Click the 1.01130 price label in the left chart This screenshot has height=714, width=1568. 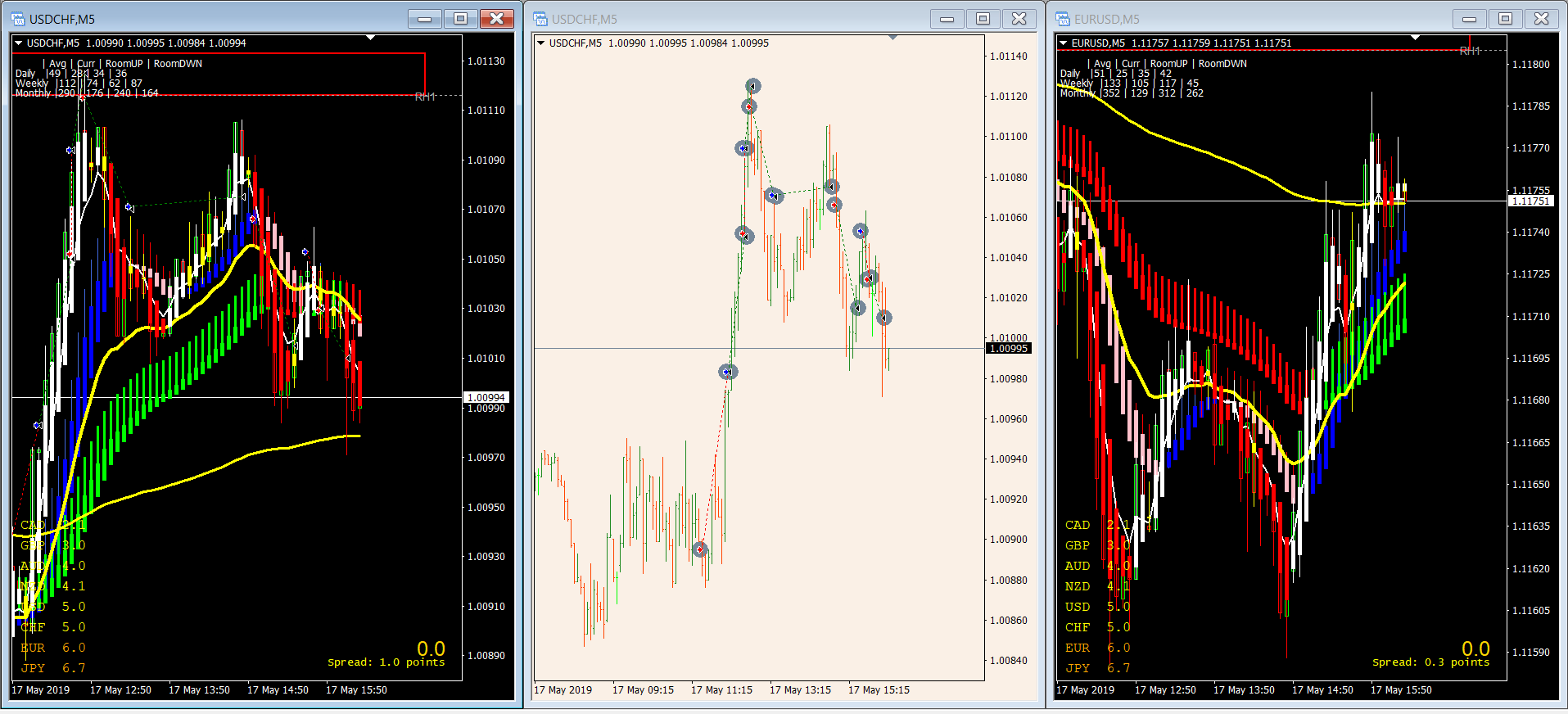[x=486, y=61]
